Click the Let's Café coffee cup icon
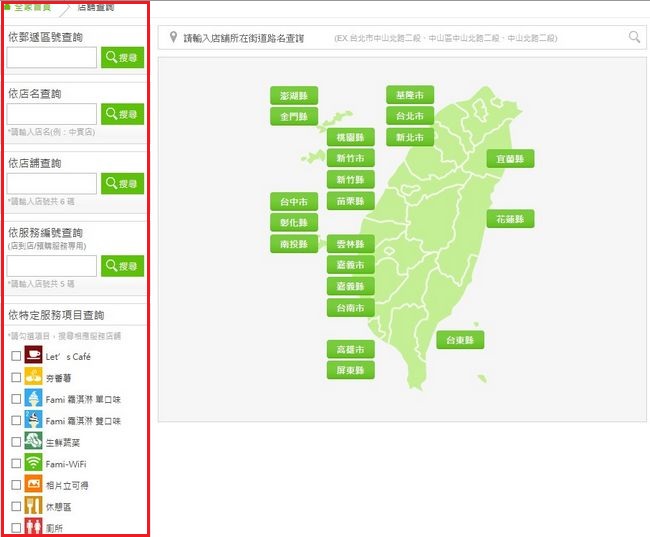The height and width of the screenshot is (537, 650). click(33, 355)
